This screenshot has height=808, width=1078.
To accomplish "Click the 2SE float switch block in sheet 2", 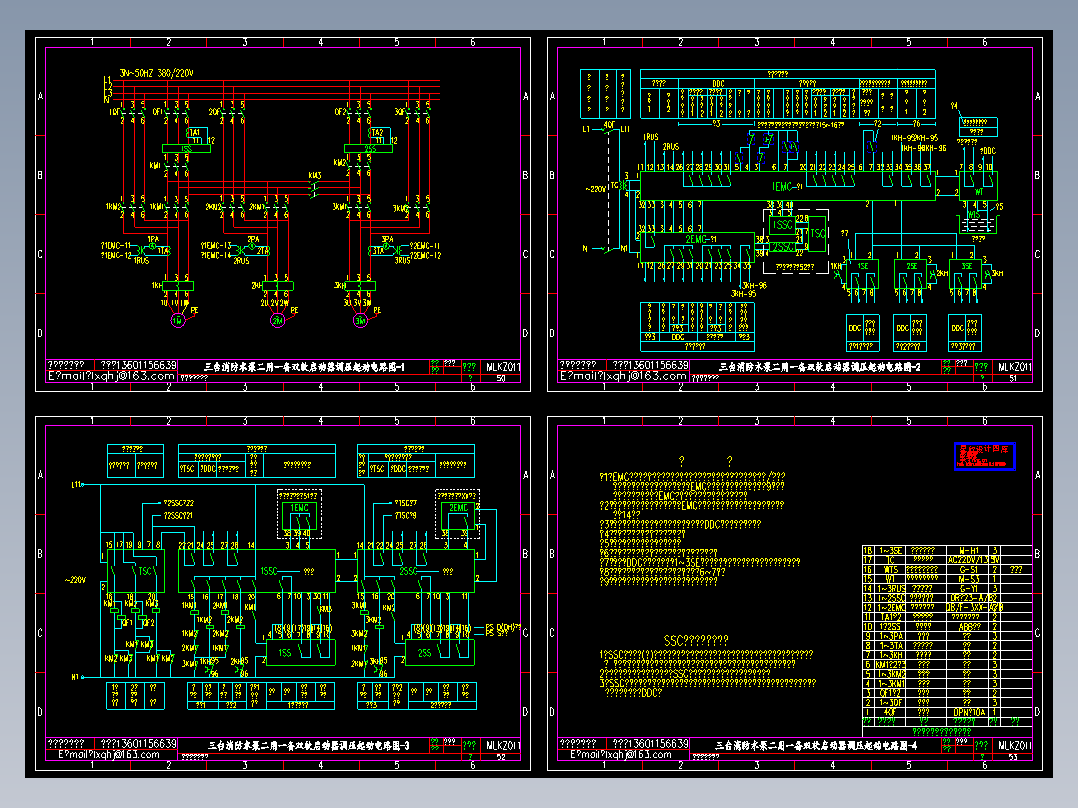I will (911, 273).
